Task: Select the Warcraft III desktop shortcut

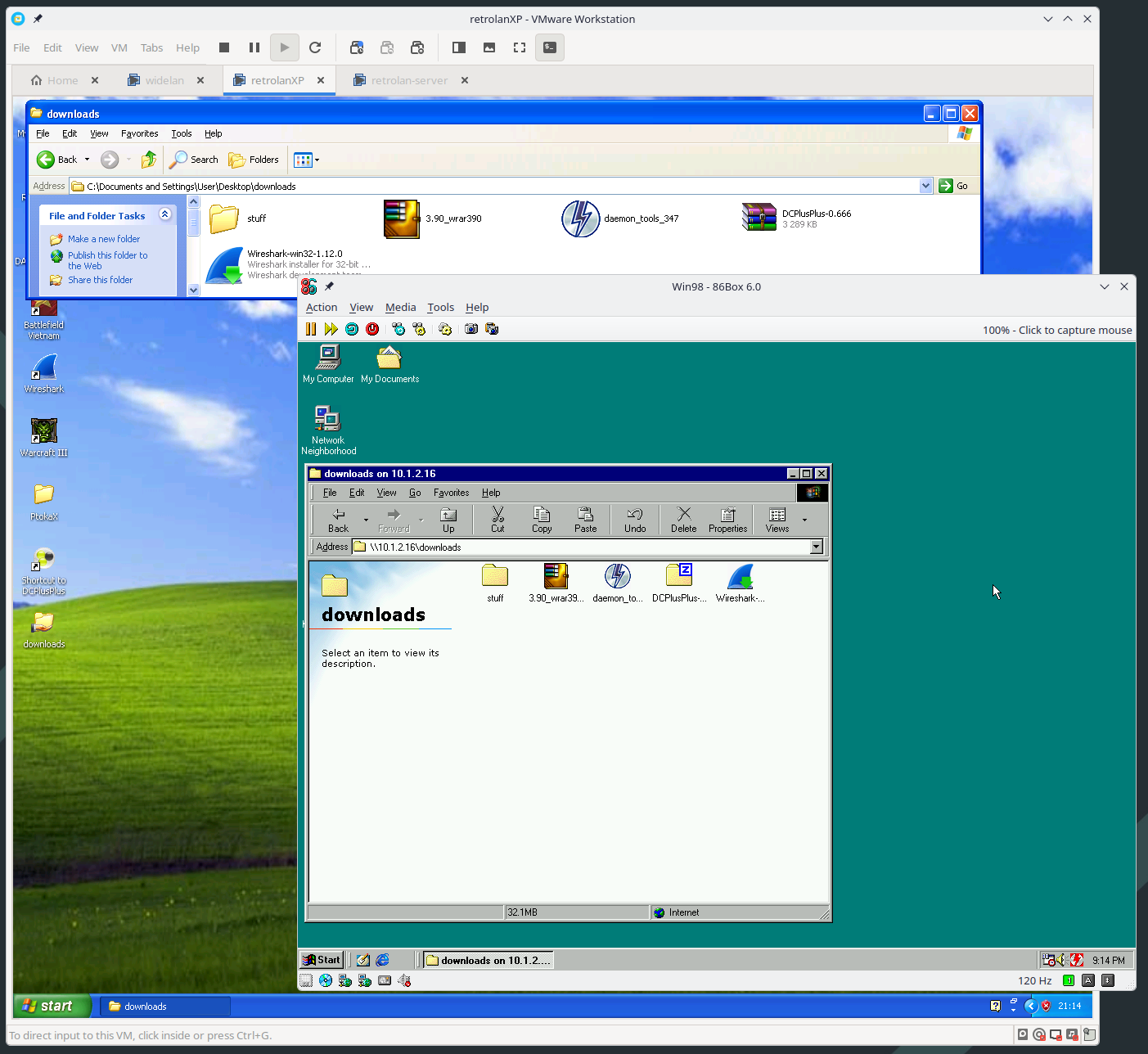Action: [x=44, y=437]
